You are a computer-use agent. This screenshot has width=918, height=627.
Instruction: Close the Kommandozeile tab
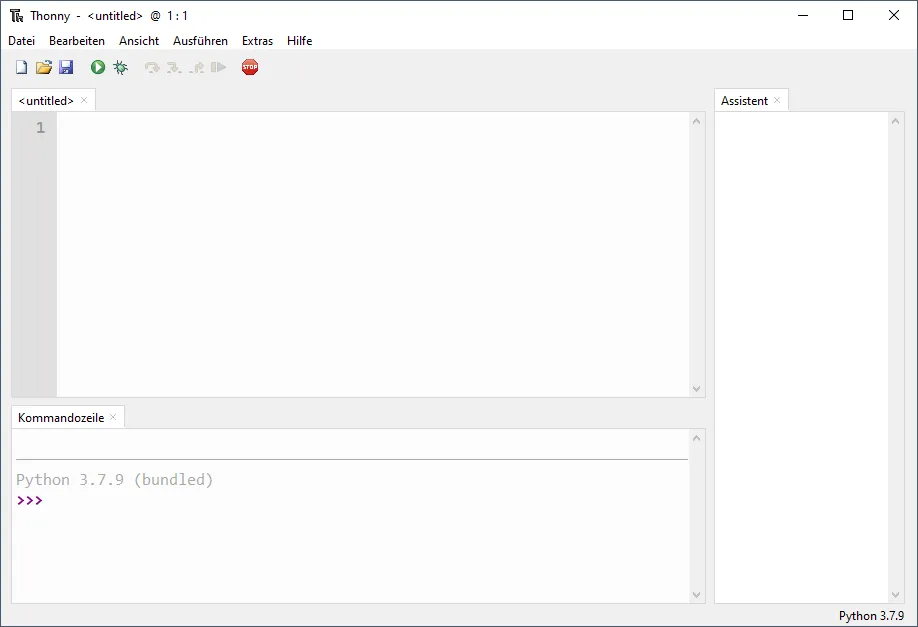tap(113, 417)
